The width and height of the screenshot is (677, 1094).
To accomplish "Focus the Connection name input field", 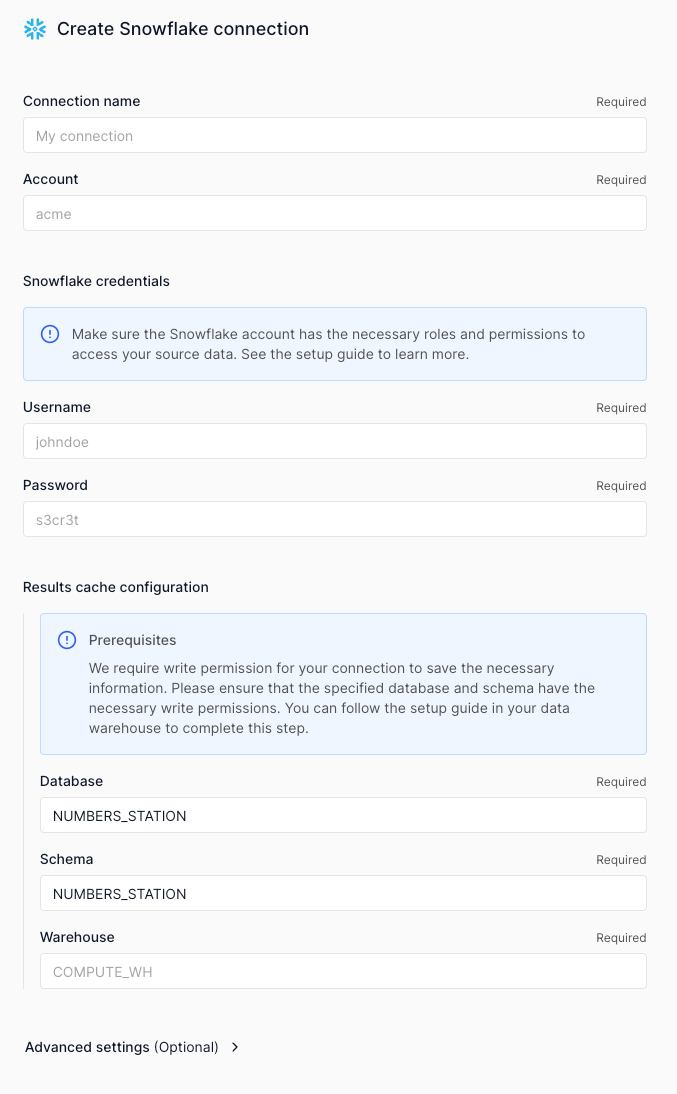I will point(334,136).
